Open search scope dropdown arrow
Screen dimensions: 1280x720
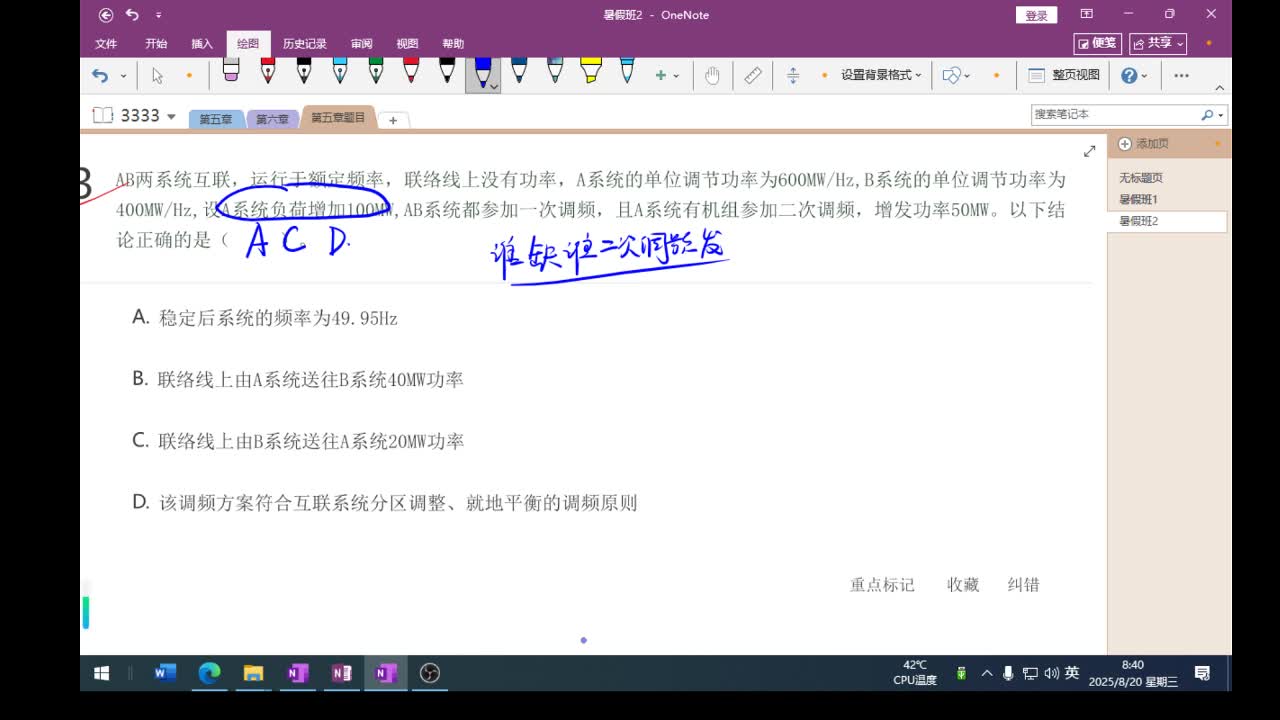(x=1221, y=115)
